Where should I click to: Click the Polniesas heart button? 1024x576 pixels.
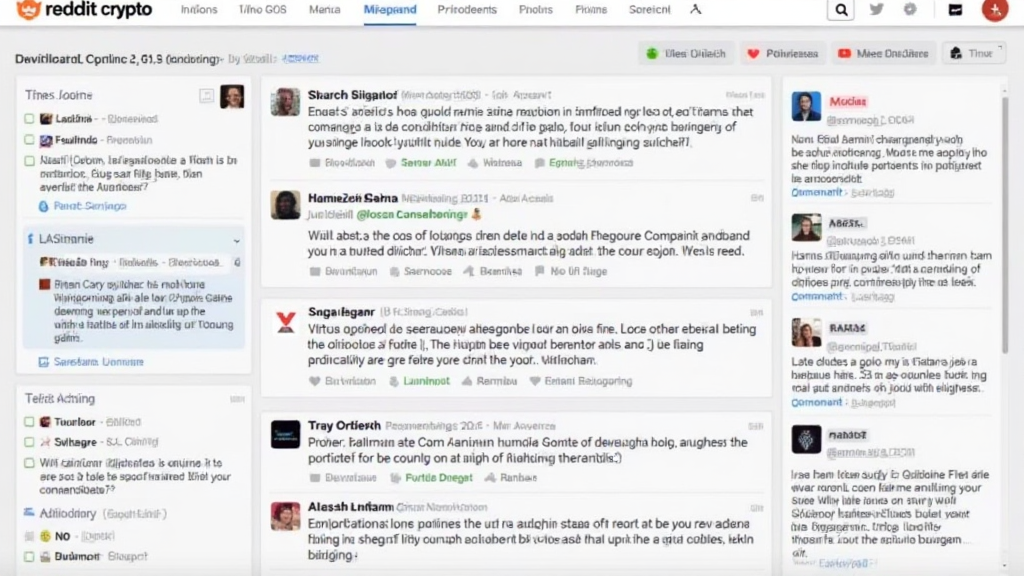783,54
